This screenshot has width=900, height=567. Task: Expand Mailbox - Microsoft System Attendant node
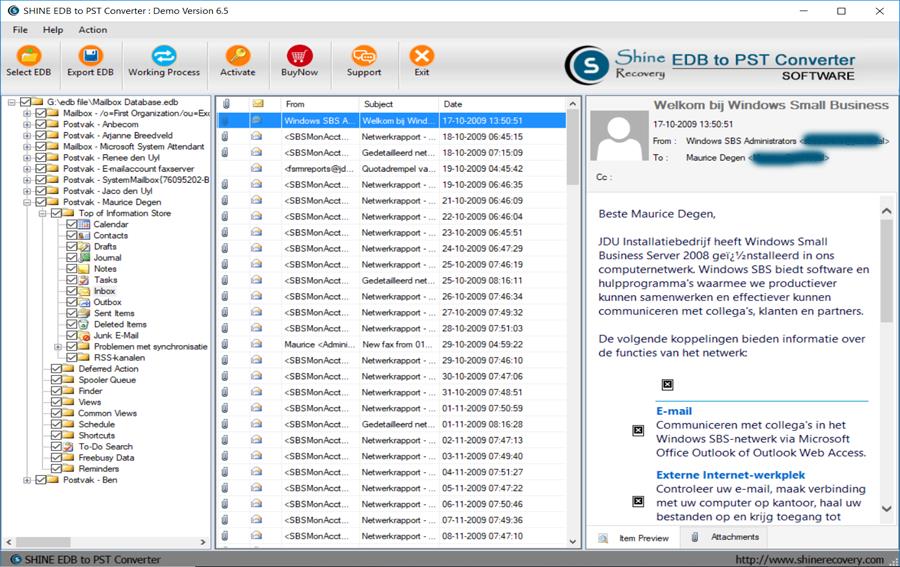click(27, 147)
